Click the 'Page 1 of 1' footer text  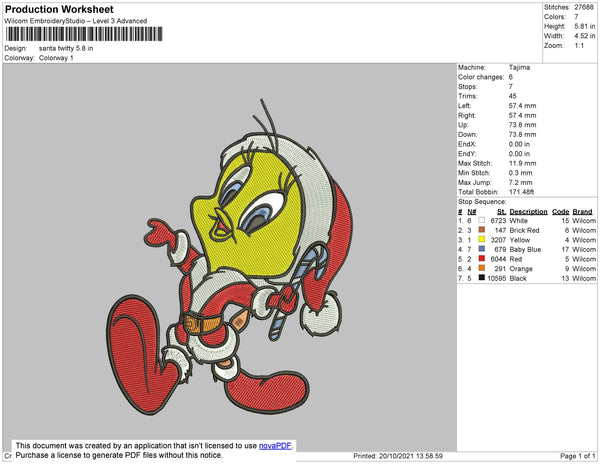(577, 456)
